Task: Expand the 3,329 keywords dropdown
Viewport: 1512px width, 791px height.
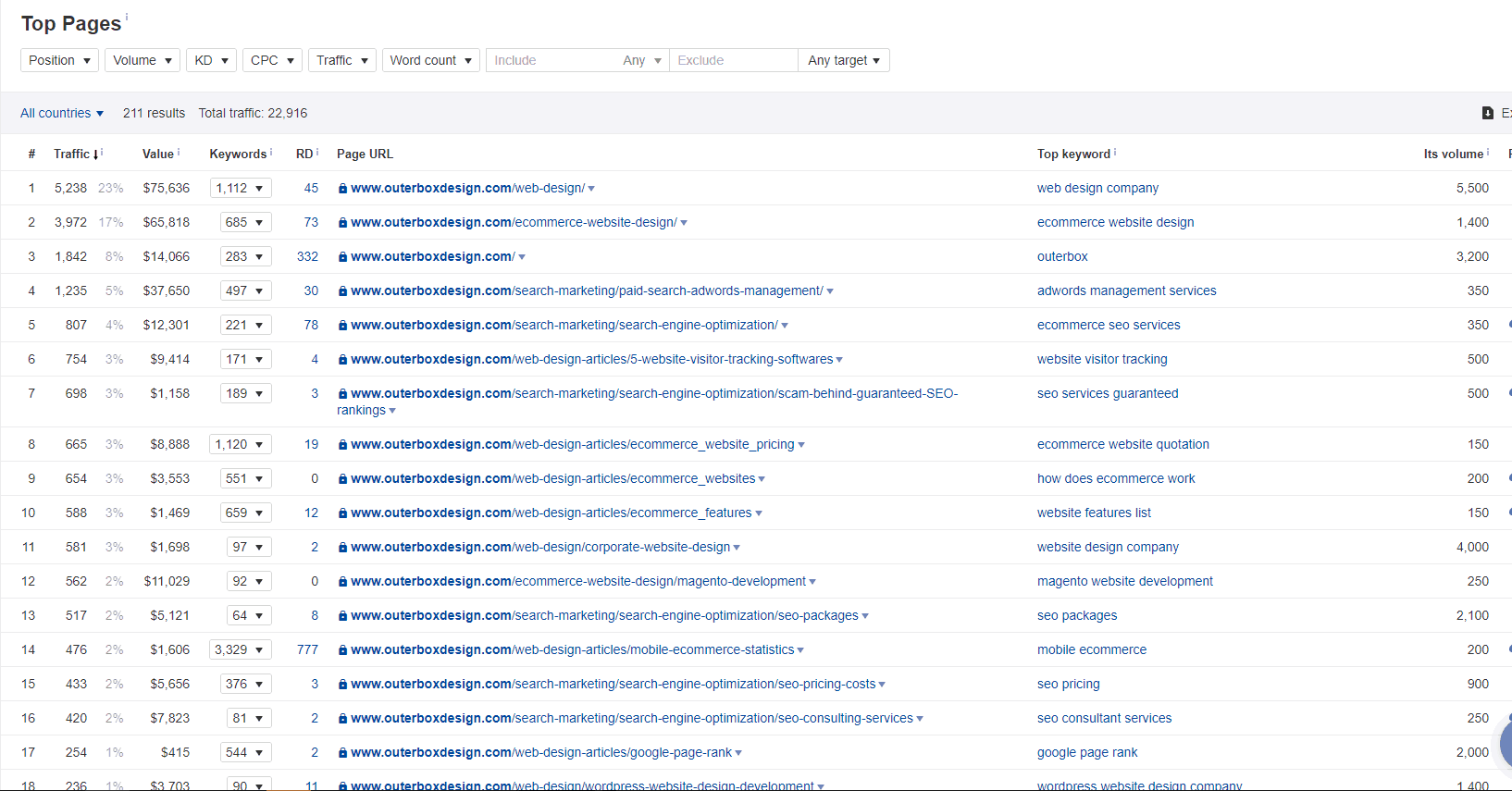Action: coord(241,649)
